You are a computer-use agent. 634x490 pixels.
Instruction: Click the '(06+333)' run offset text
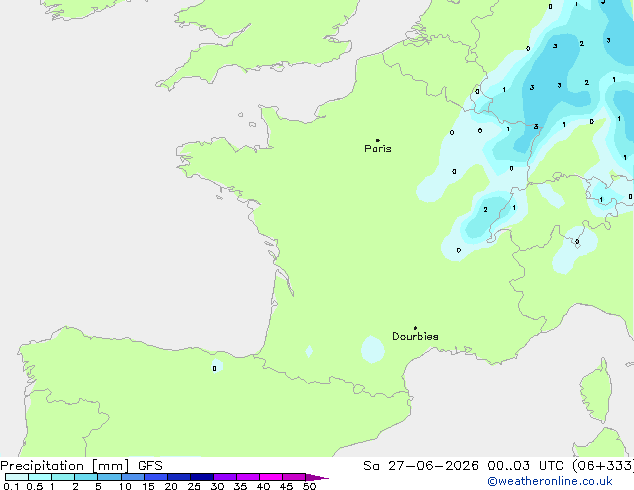click(x=603, y=466)
